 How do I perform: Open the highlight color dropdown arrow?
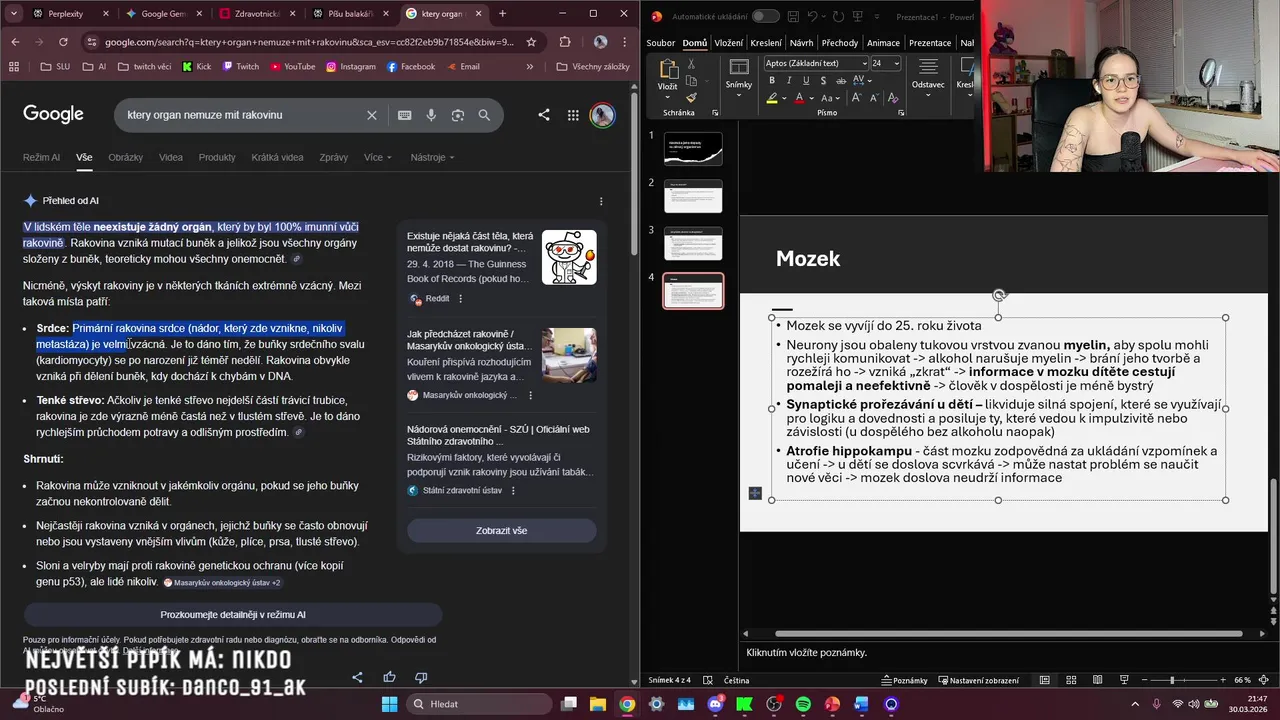pyautogui.click(x=785, y=98)
